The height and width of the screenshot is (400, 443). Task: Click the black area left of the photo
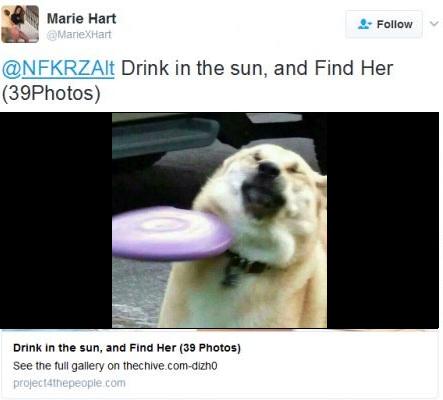[x=56, y=220]
